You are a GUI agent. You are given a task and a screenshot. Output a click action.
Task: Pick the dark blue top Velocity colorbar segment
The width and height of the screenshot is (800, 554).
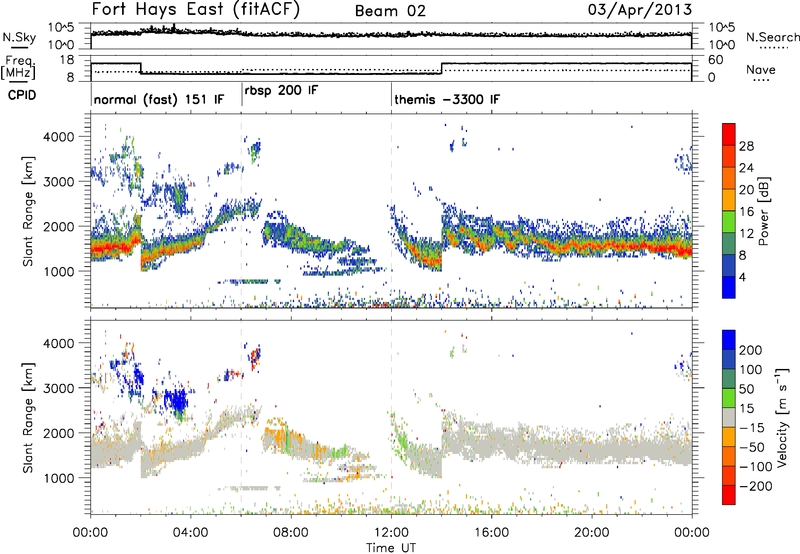point(729,340)
